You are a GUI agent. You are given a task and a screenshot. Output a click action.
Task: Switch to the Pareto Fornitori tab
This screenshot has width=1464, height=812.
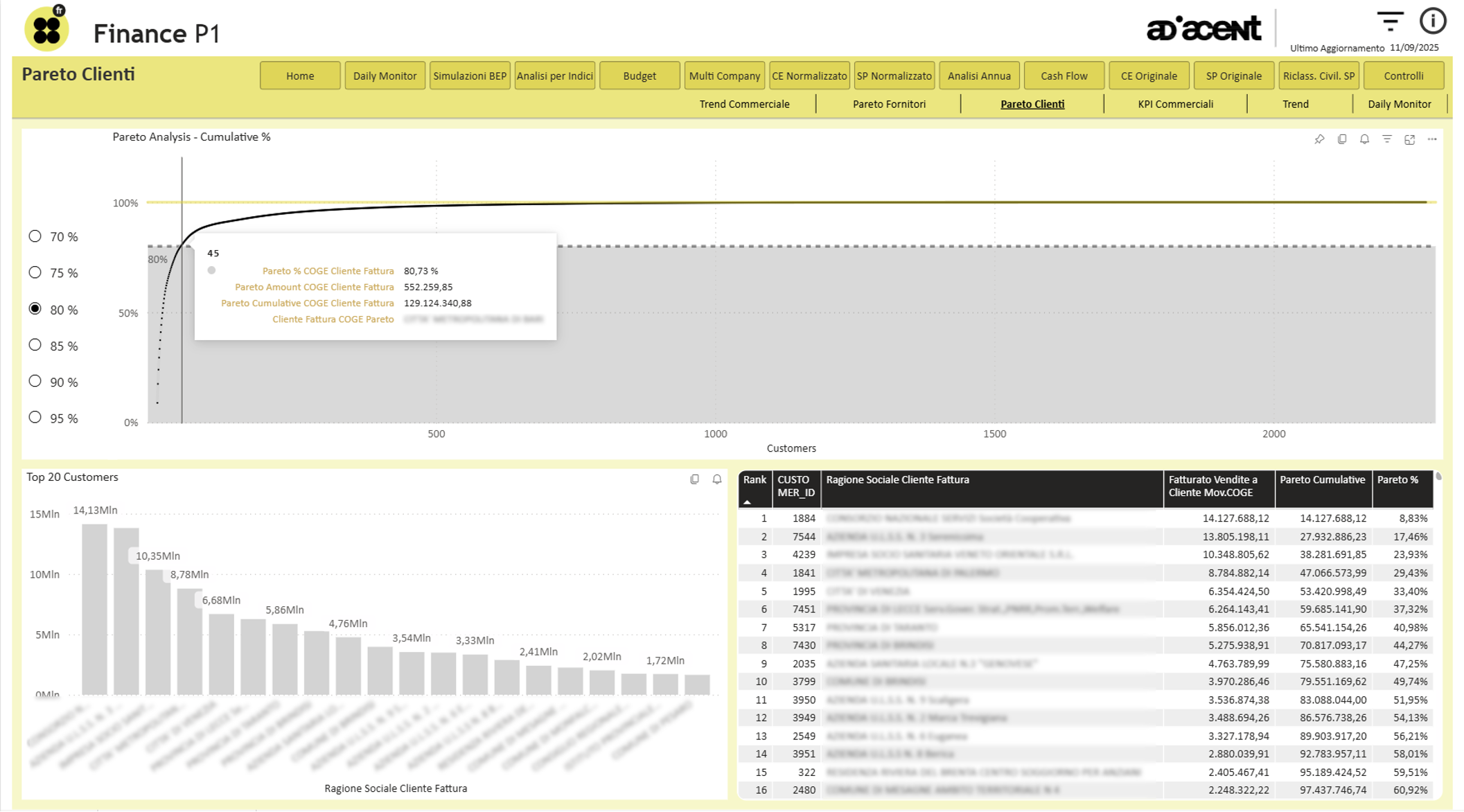pos(888,104)
